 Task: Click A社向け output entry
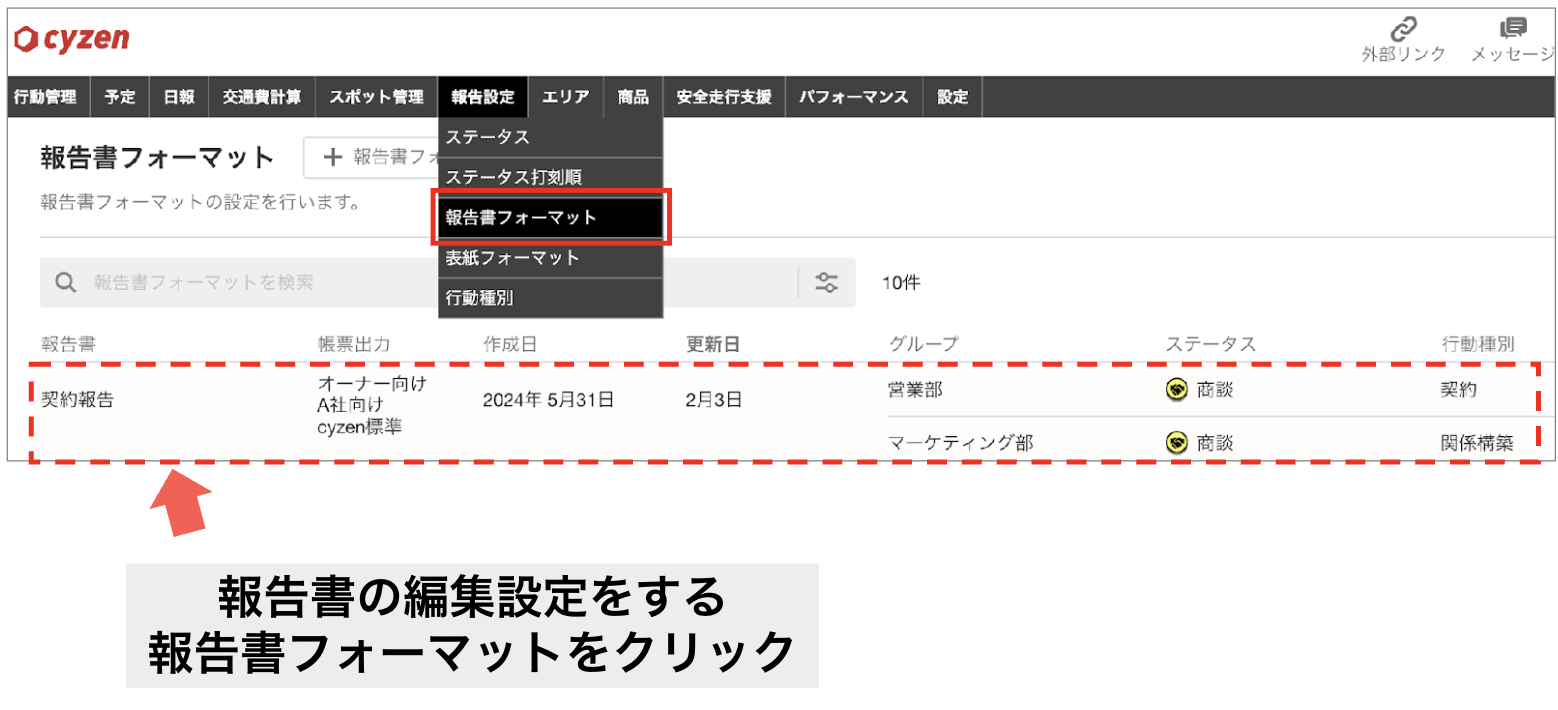pos(351,405)
